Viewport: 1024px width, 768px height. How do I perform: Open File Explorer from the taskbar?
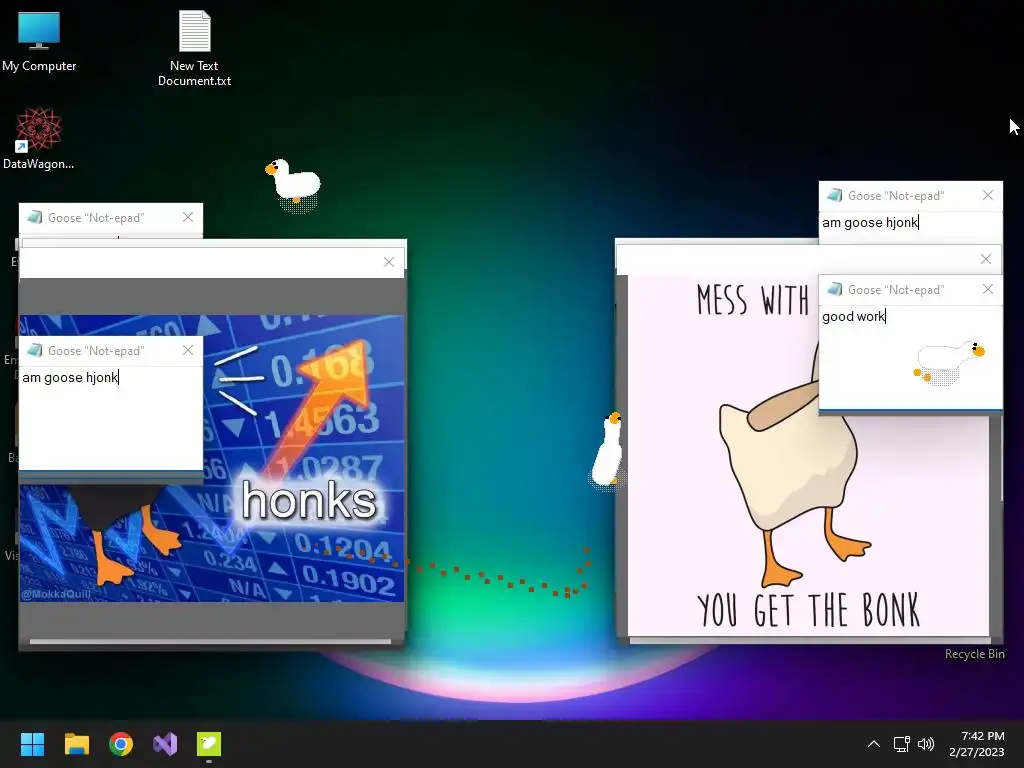click(x=76, y=744)
